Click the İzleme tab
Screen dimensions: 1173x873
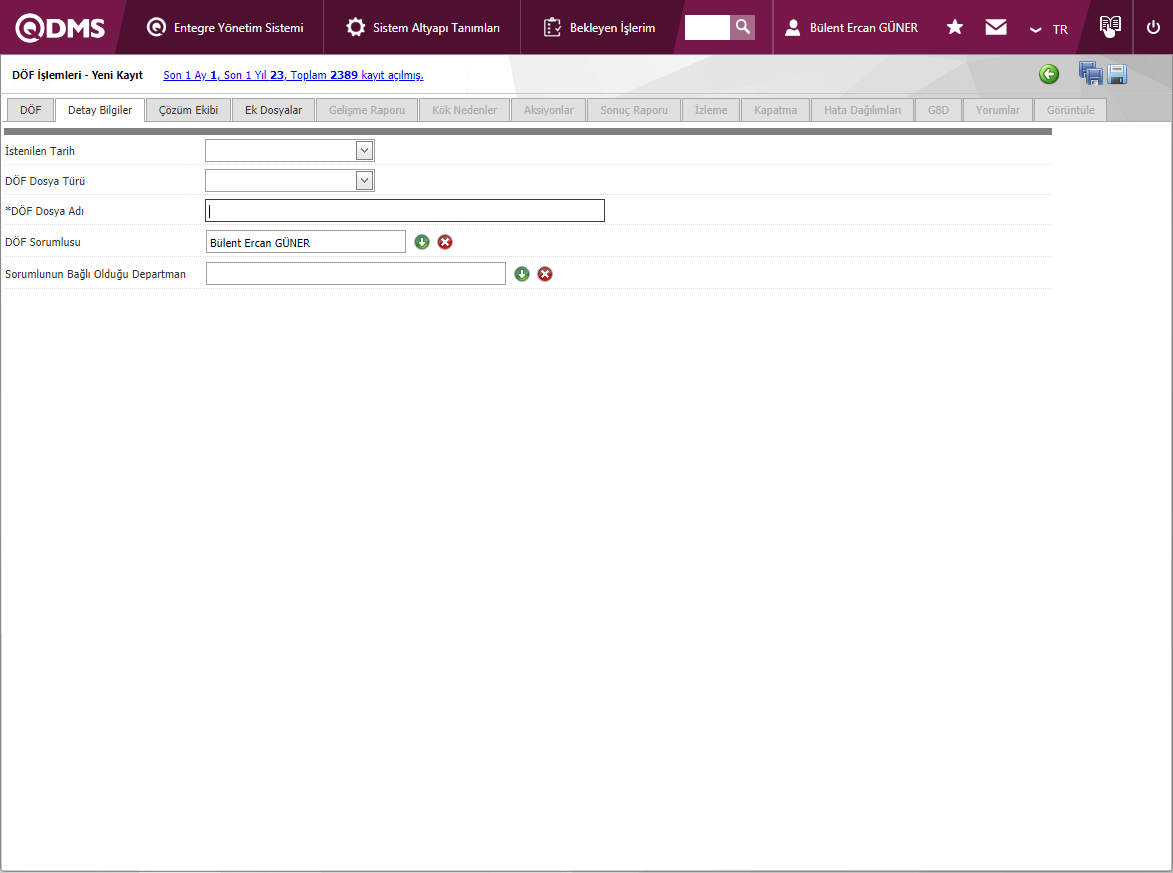(x=711, y=110)
